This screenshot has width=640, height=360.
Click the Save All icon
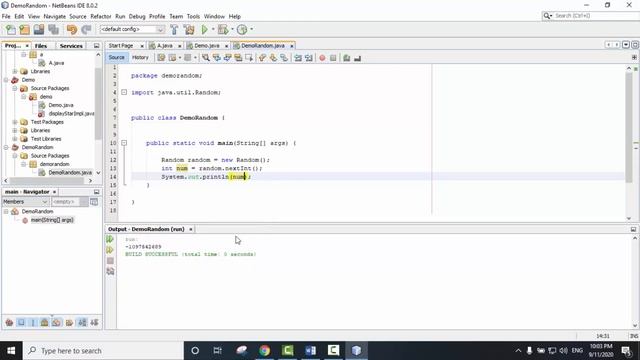click(x=53, y=29)
